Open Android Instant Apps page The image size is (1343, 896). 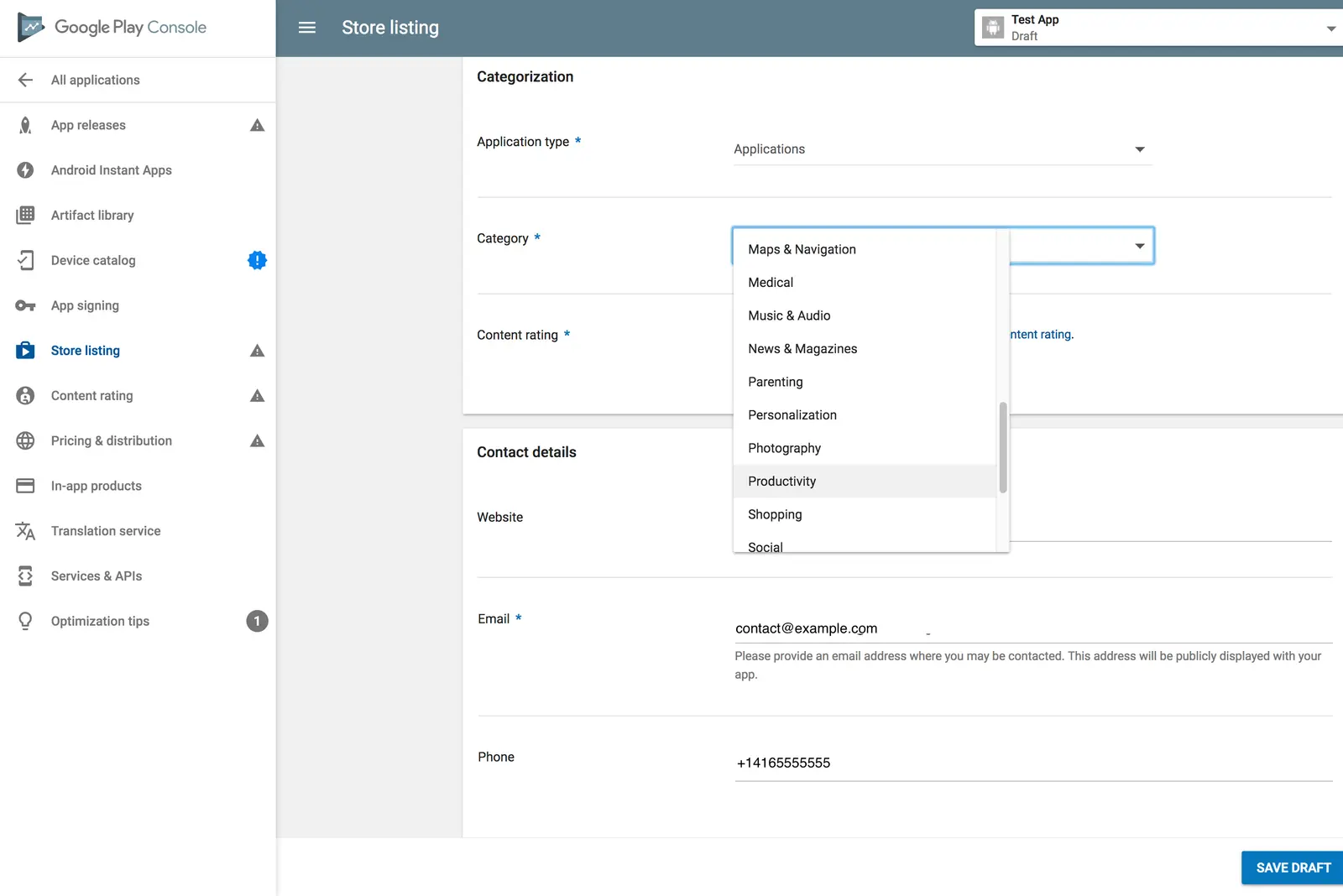(x=112, y=170)
